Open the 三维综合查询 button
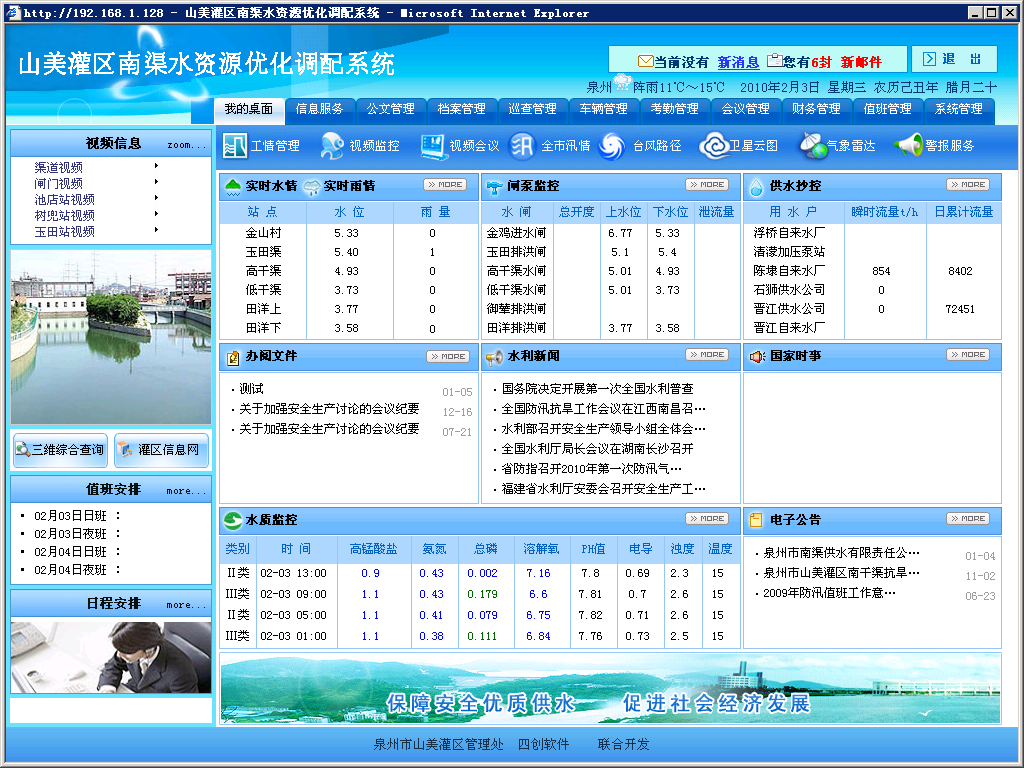 coord(60,450)
